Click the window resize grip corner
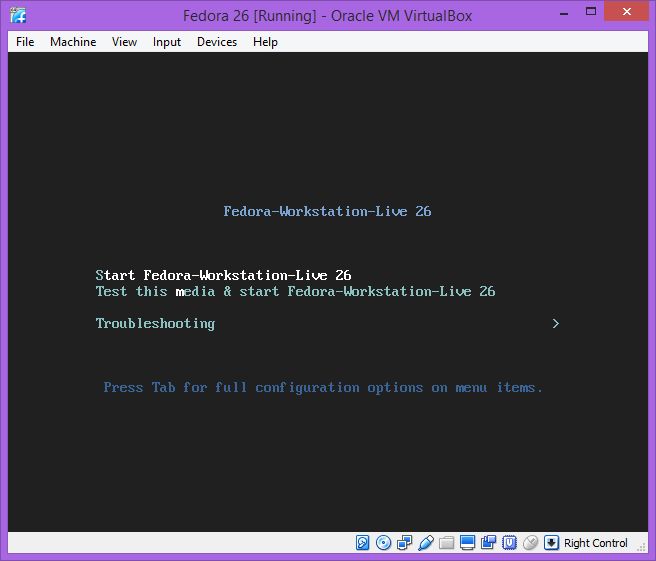This screenshot has width=656, height=561. (641, 546)
